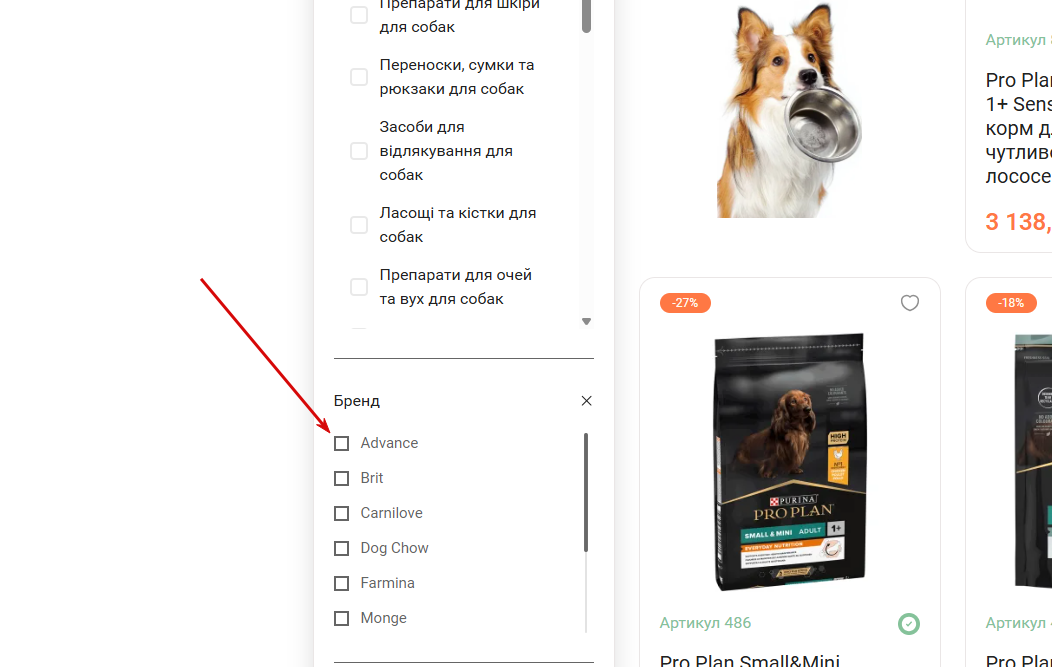The width and height of the screenshot is (1052, 667).
Task: Click the category list scrollbar thumb
Action: pos(586,15)
